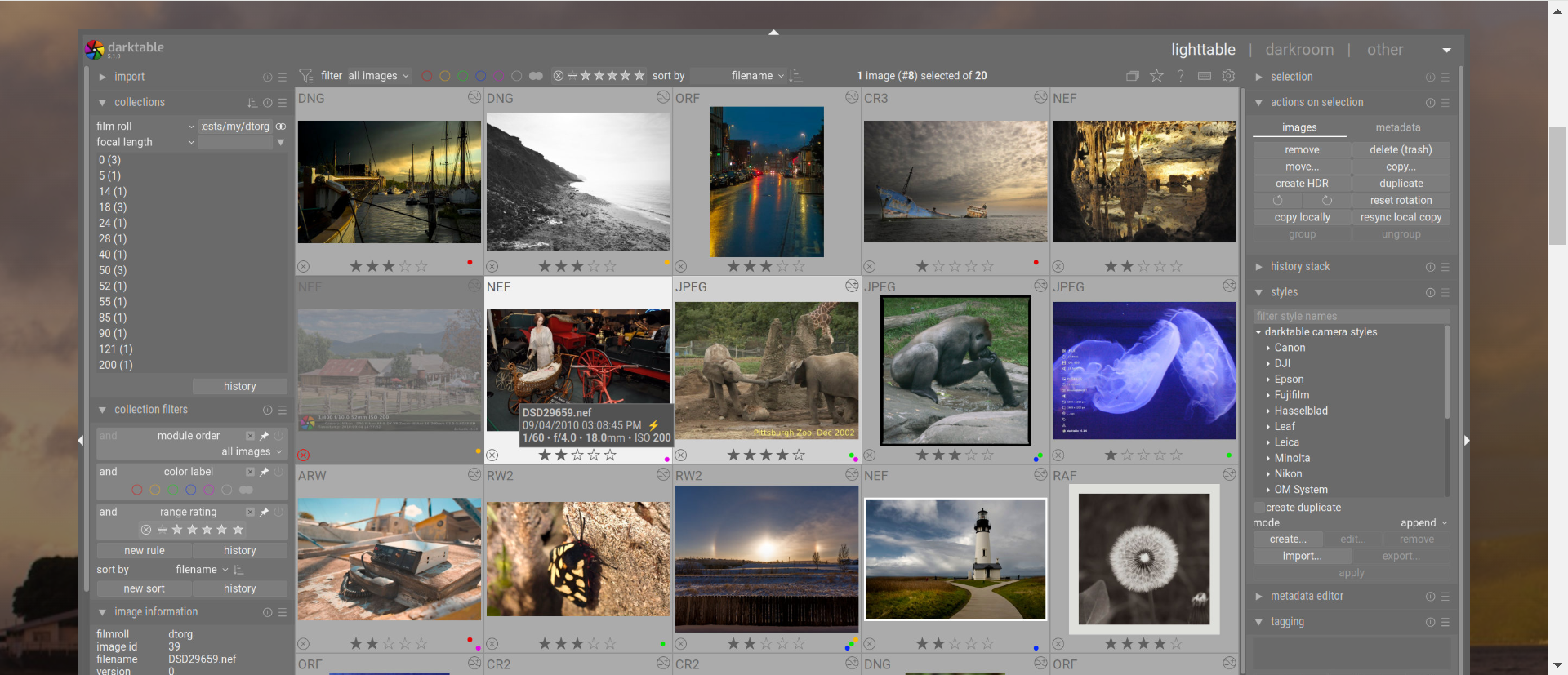This screenshot has height=675, width=1568.
Task: Toggle the range rating filter off
Action: coord(278,512)
